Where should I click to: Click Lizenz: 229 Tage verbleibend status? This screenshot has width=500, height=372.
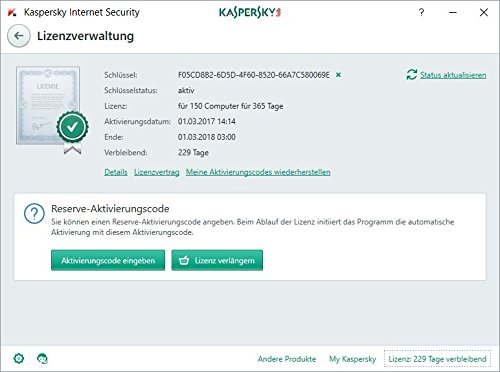[437, 359]
